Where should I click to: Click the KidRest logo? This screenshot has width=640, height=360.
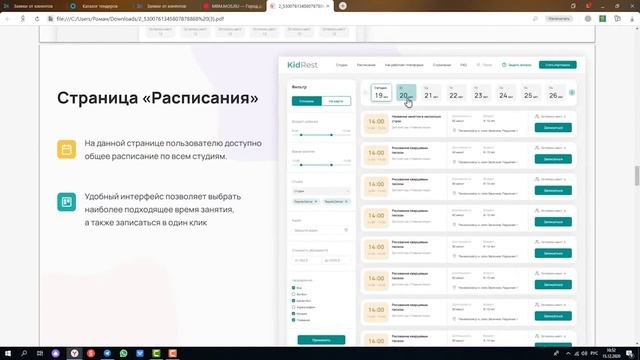pyautogui.click(x=302, y=65)
